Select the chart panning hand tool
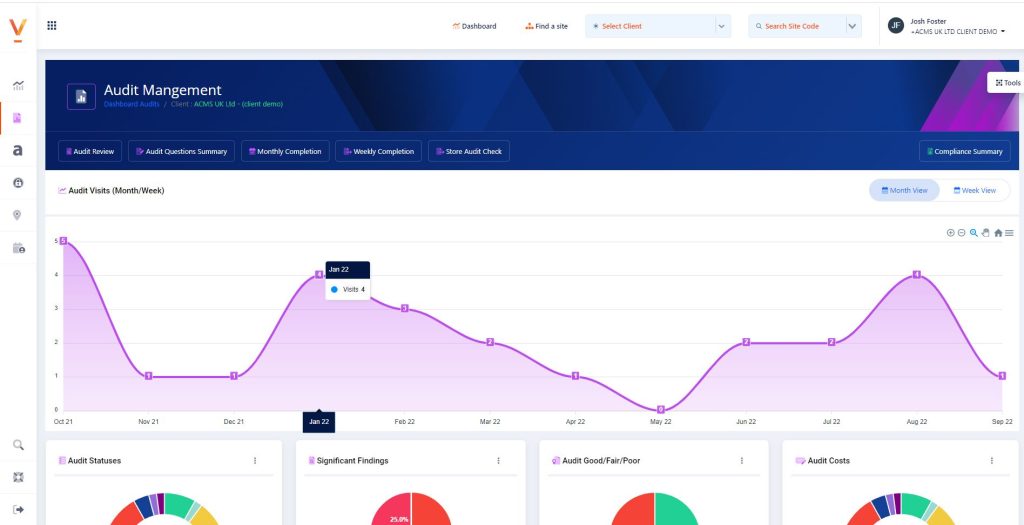This screenshot has width=1024, height=525. coord(985,233)
